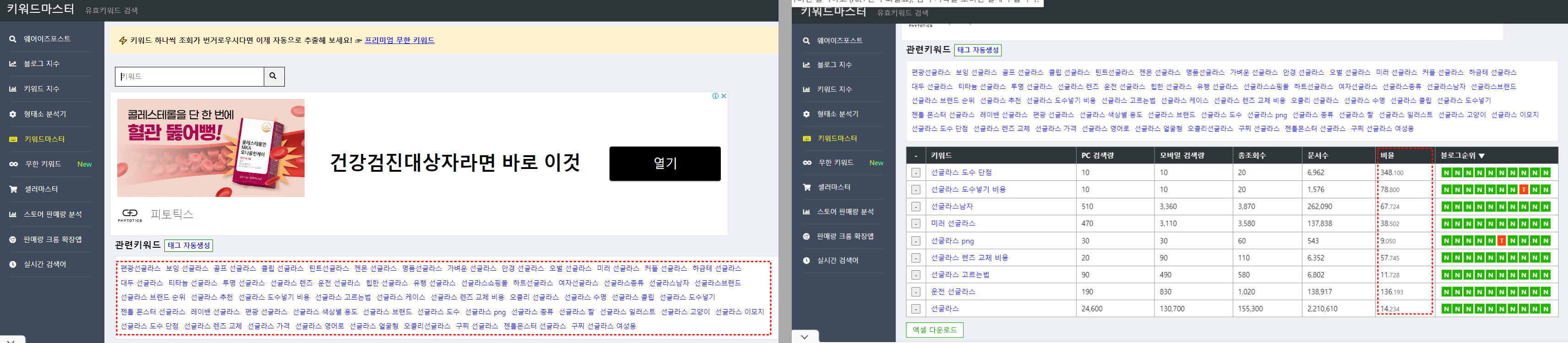Toggle the minus box for 미러 선글라스 table row
The height and width of the screenshot is (343, 1568).
point(915,224)
